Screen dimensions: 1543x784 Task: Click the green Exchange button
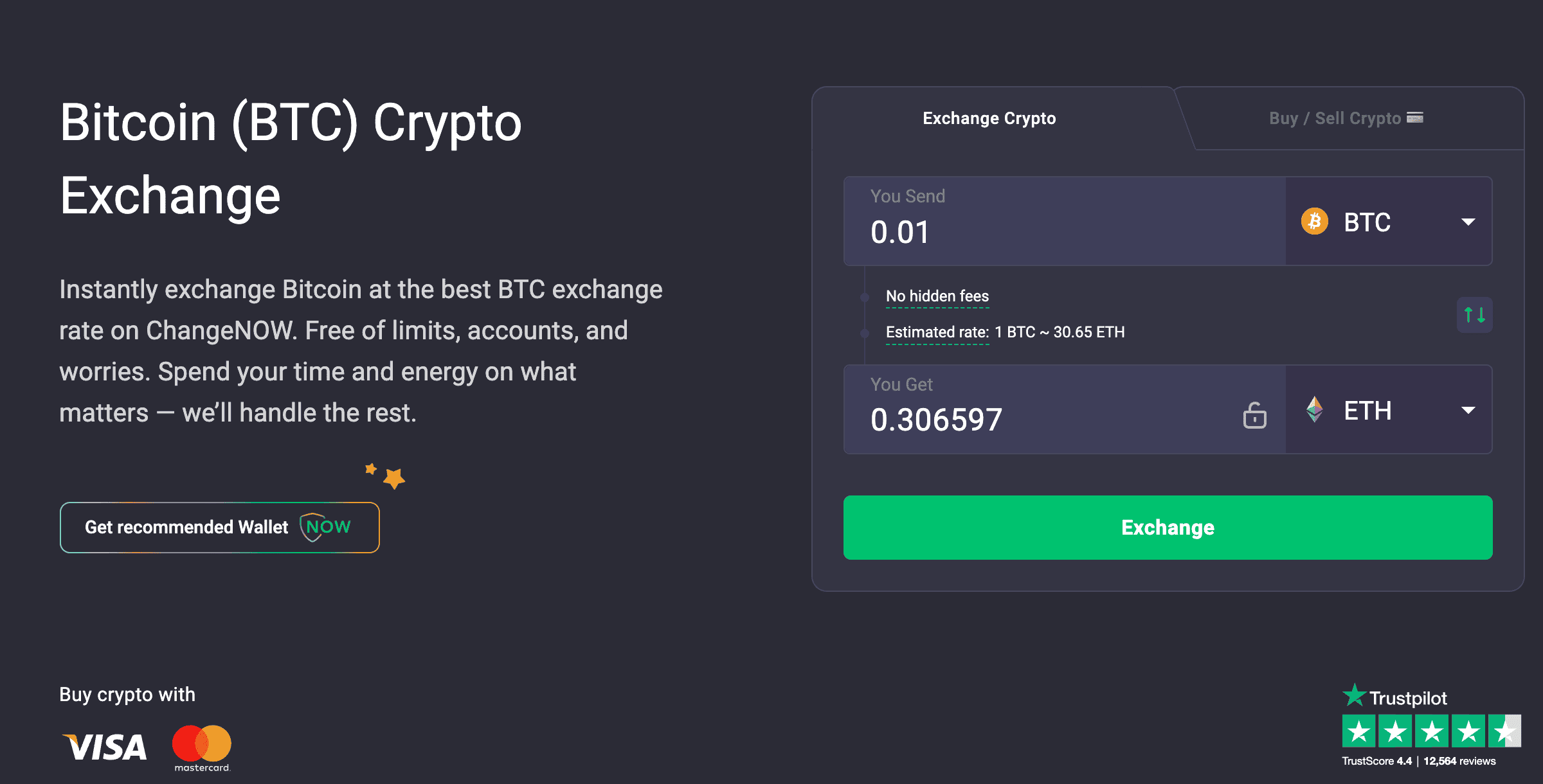click(1168, 528)
